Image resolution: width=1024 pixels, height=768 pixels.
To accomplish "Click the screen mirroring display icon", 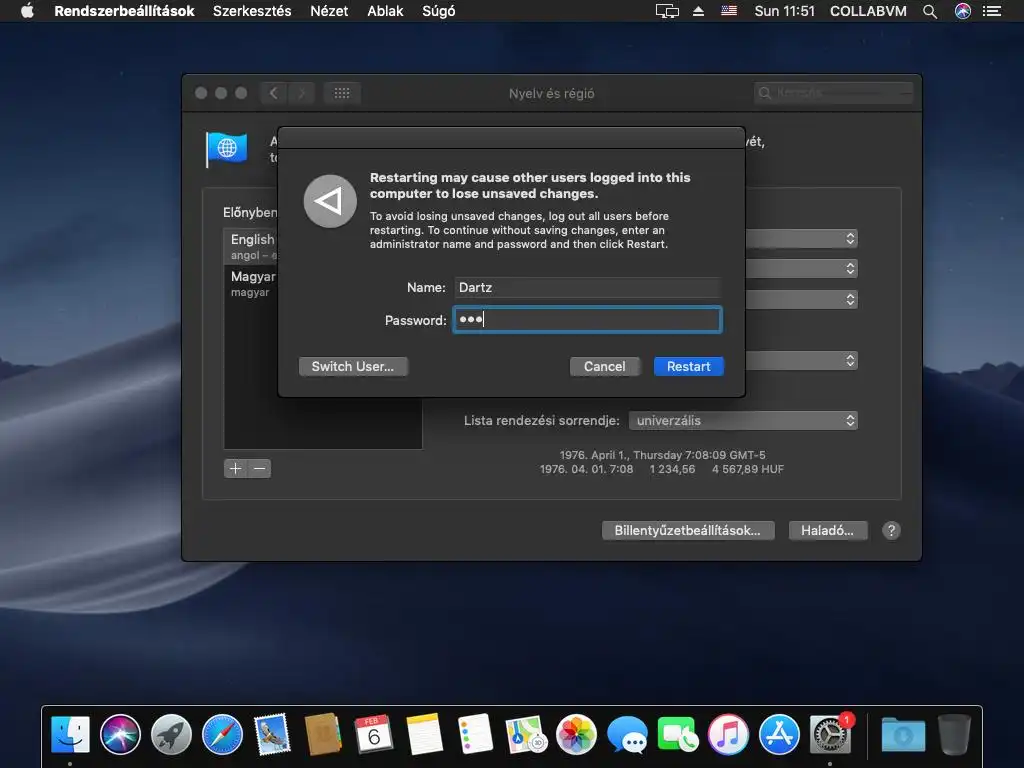I will 667,11.
